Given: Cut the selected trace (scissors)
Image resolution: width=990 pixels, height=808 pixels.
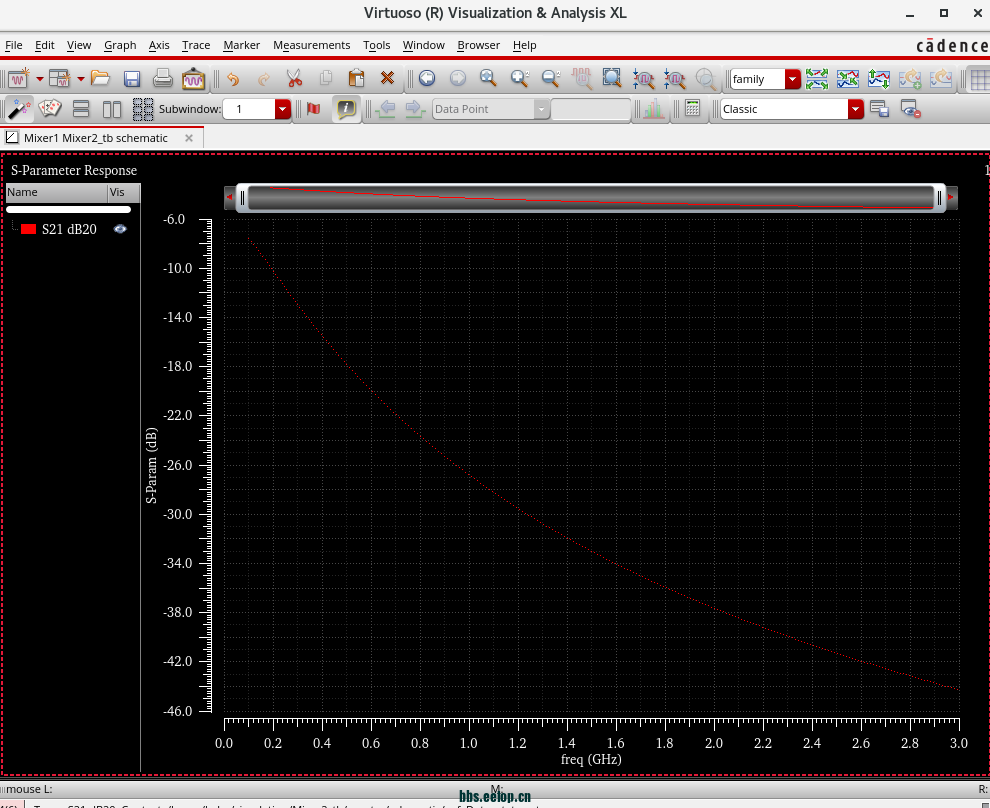Looking at the screenshot, I should pyautogui.click(x=294, y=78).
